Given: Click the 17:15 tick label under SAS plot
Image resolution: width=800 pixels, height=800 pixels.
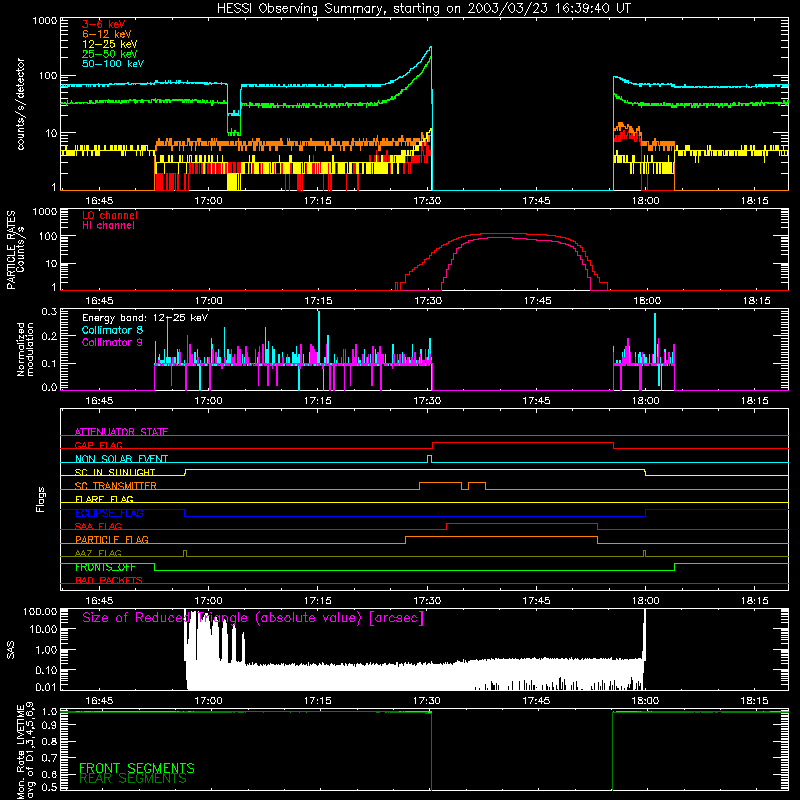Looking at the screenshot, I should [317, 701].
